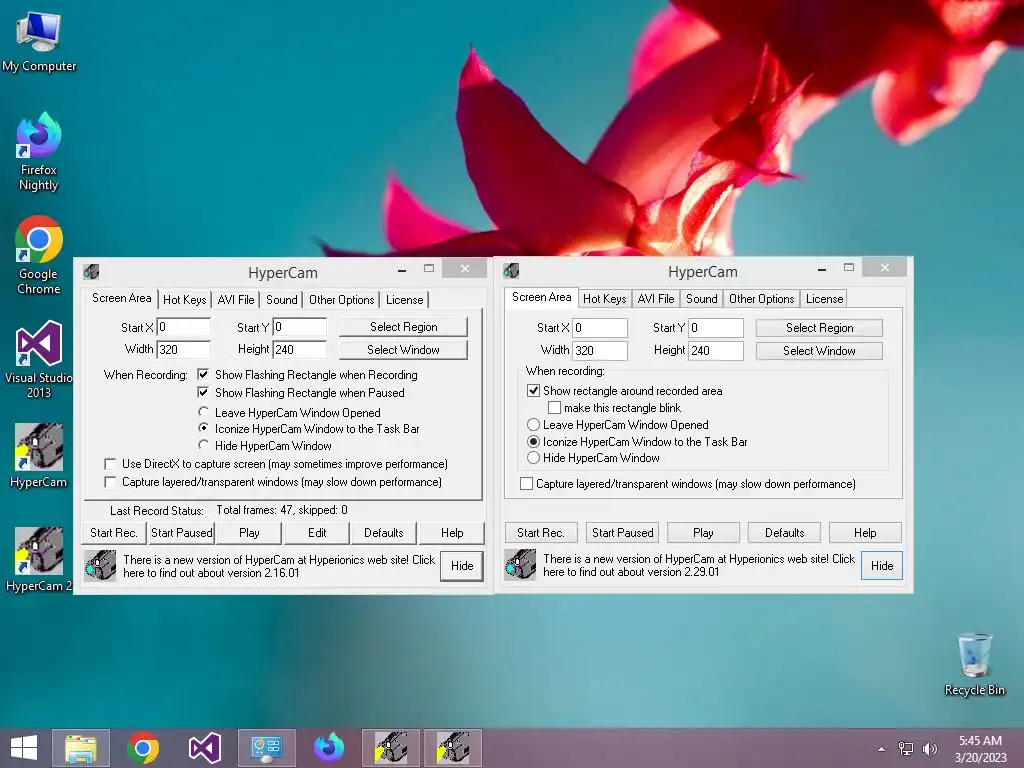Image resolution: width=1024 pixels, height=768 pixels.
Task: Select the HyperCam desktop shortcut
Action: click(x=39, y=456)
